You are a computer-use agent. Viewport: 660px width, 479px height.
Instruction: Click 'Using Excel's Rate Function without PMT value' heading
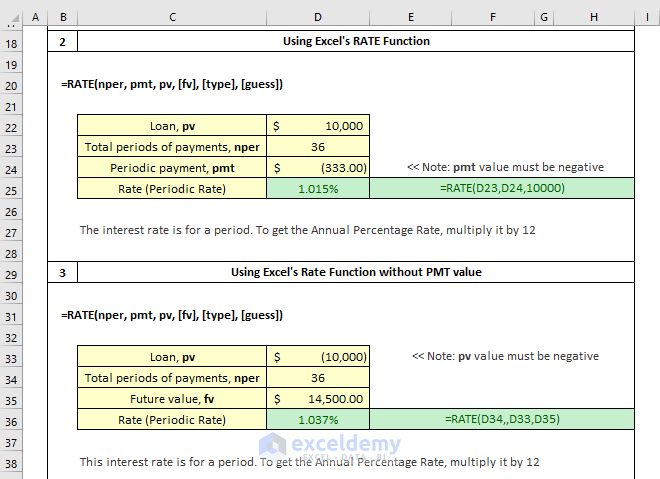(x=356, y=272)
